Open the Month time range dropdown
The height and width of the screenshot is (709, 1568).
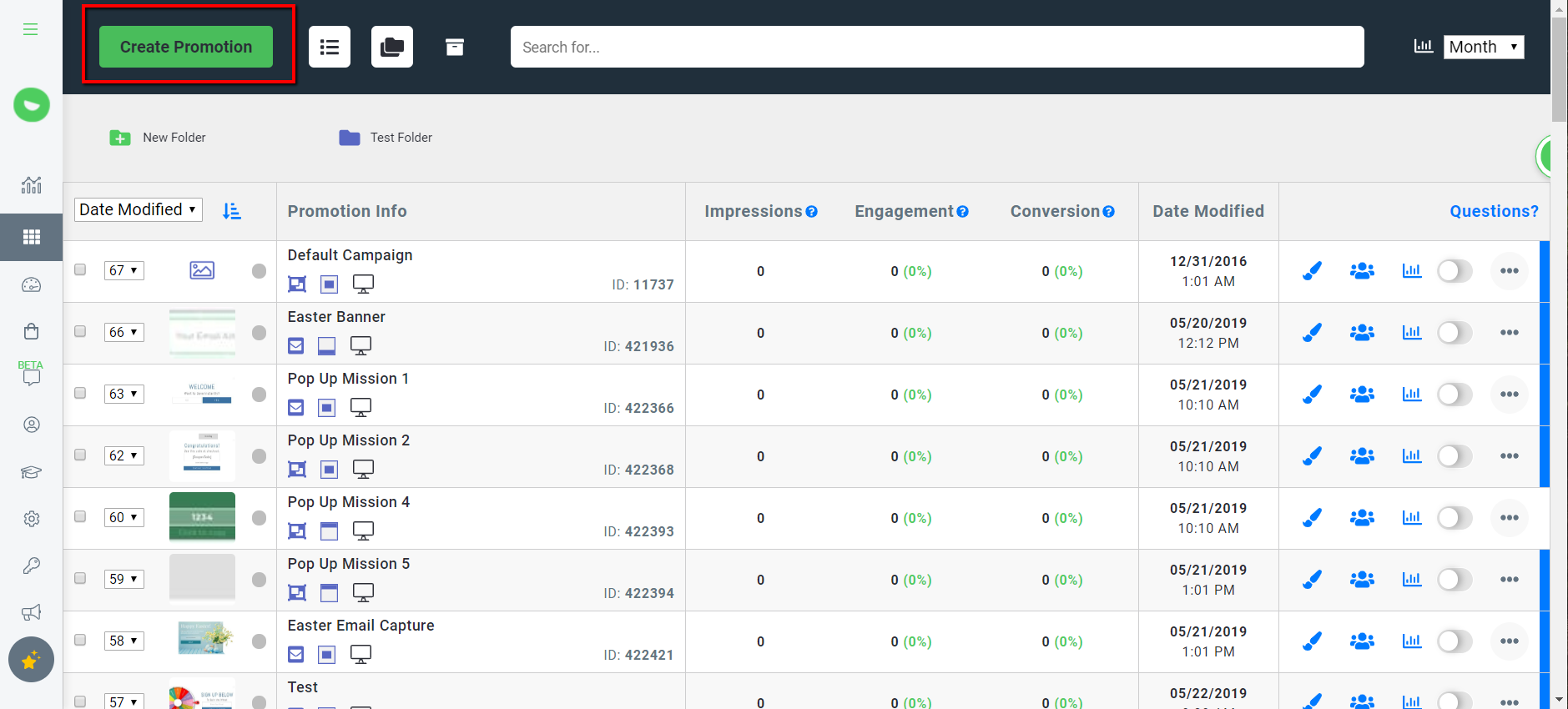tap(1483, 47)
